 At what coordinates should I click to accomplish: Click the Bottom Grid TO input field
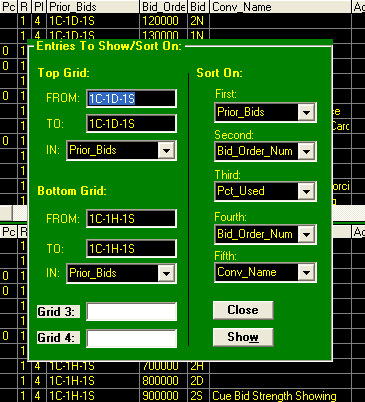pos(131,249)
